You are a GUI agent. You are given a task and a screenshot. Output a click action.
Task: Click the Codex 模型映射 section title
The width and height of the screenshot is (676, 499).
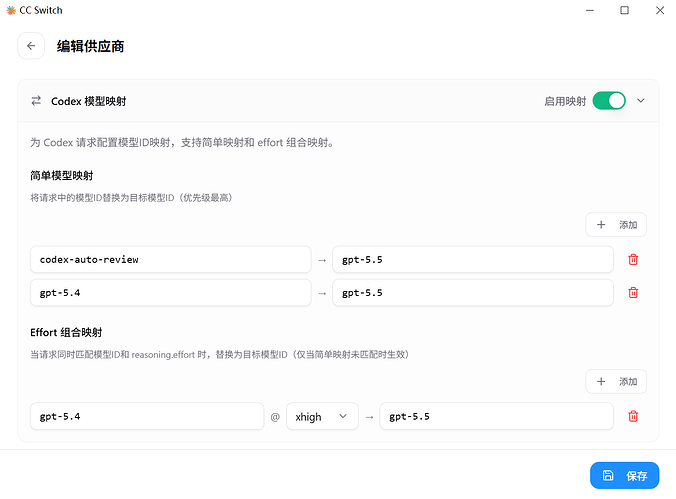[89, 101]
